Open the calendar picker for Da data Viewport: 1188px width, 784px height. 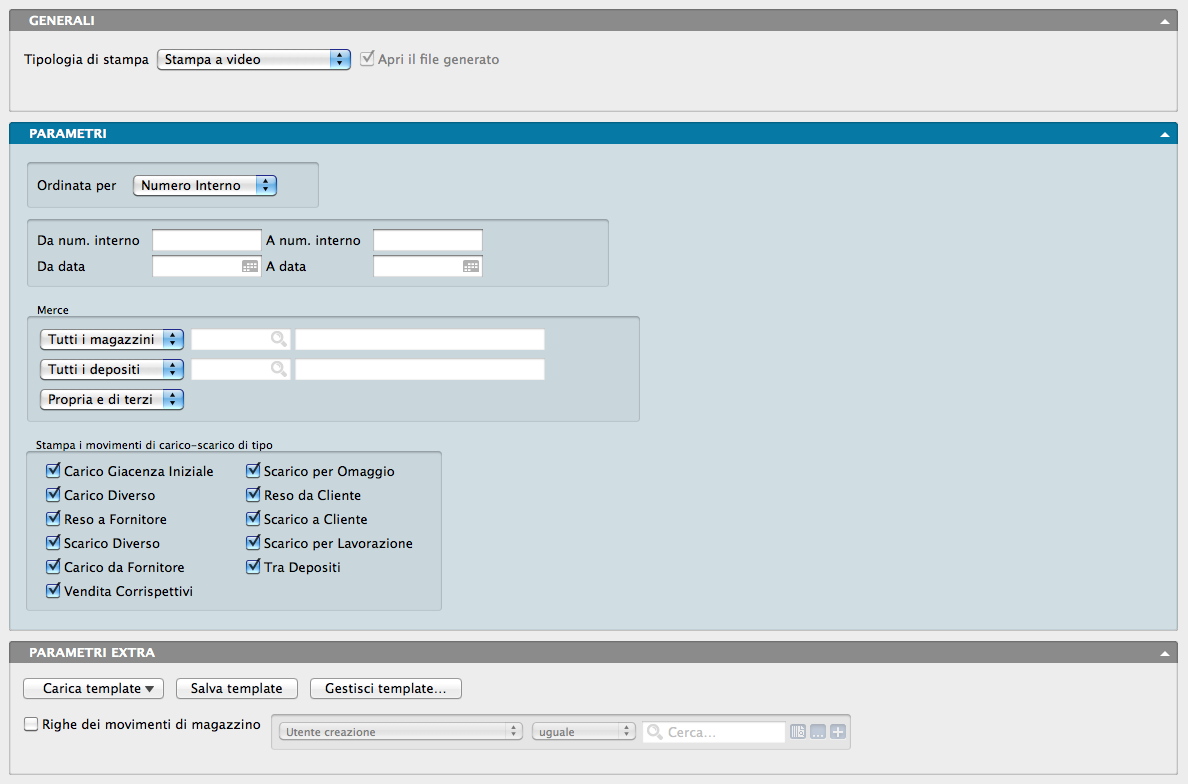click(250, 267)
